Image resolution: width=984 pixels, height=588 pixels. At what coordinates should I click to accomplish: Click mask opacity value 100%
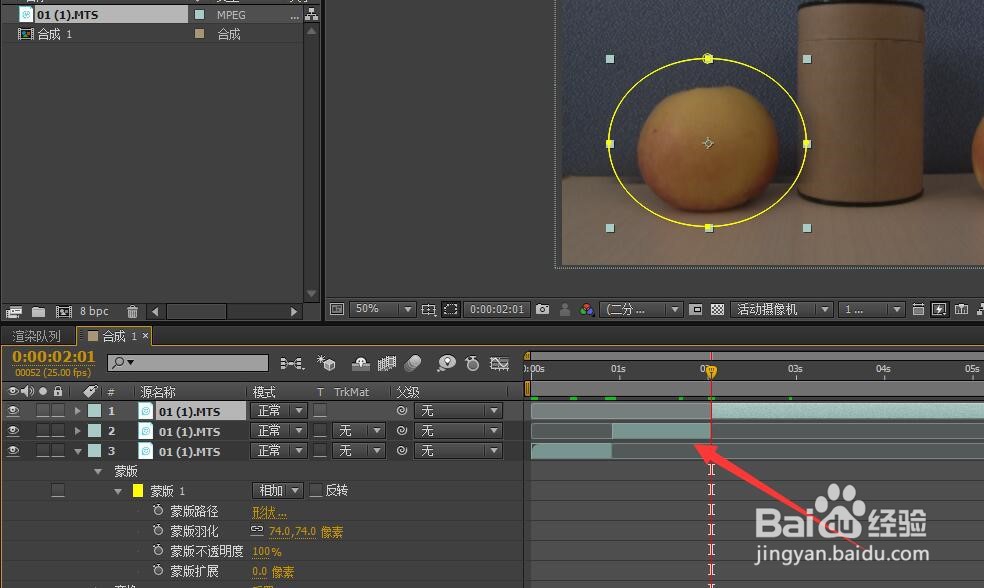[x=267, y=552]
